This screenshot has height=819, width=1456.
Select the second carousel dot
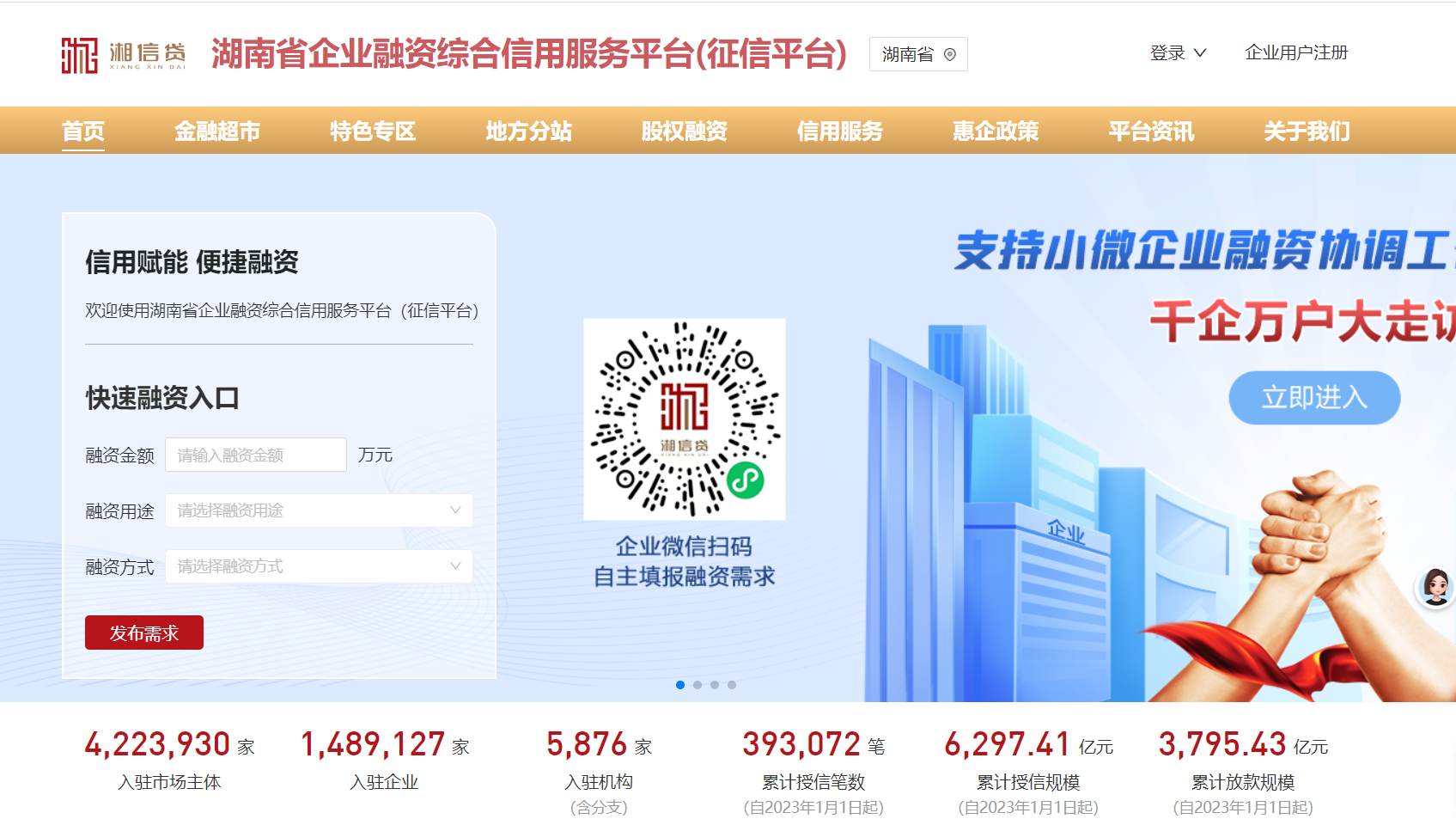coord(698,685)
